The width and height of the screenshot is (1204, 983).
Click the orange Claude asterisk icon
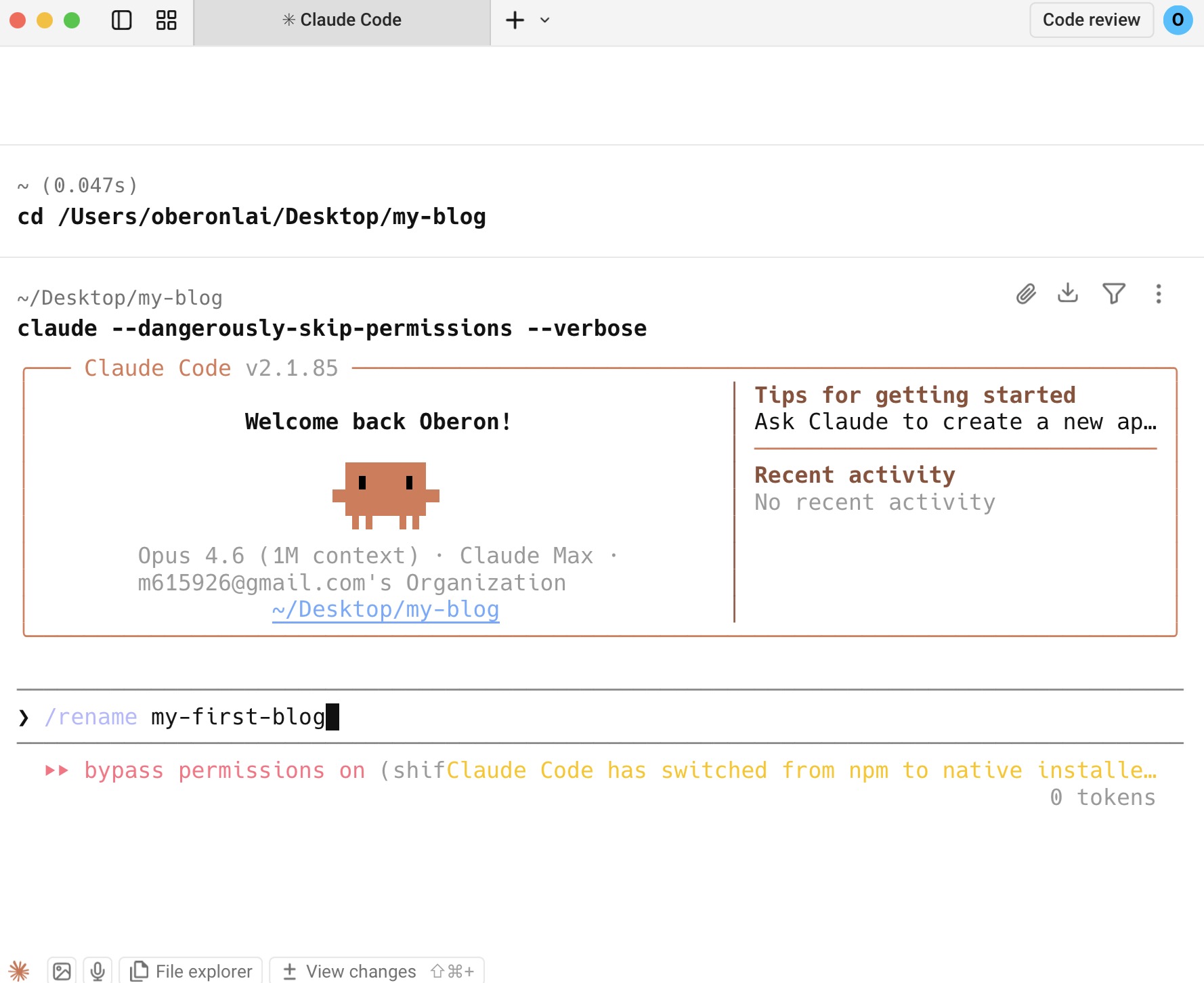click(x=19, y=971)
